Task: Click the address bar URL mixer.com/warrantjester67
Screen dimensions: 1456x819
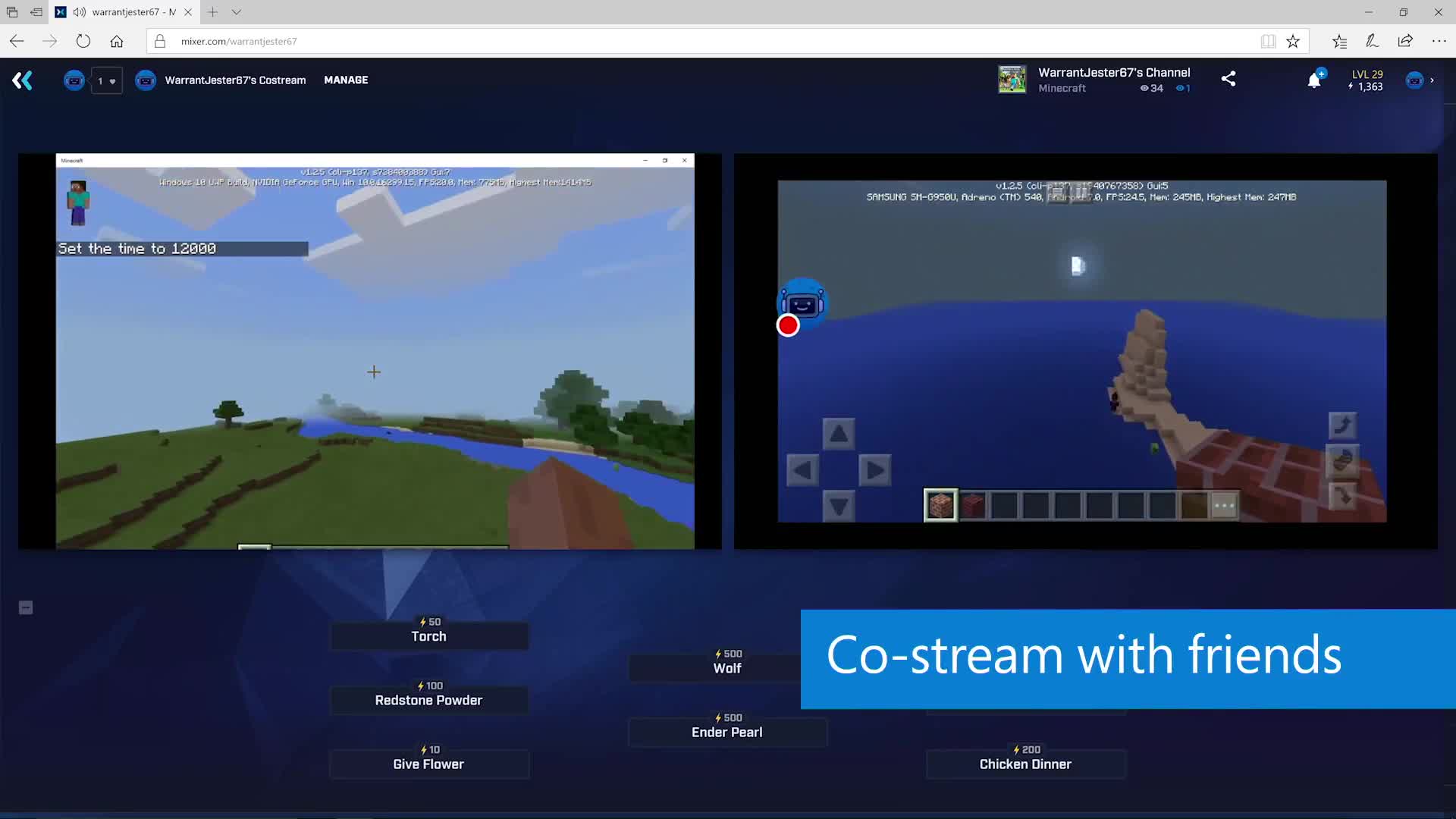Action: [x=239, y=41]
